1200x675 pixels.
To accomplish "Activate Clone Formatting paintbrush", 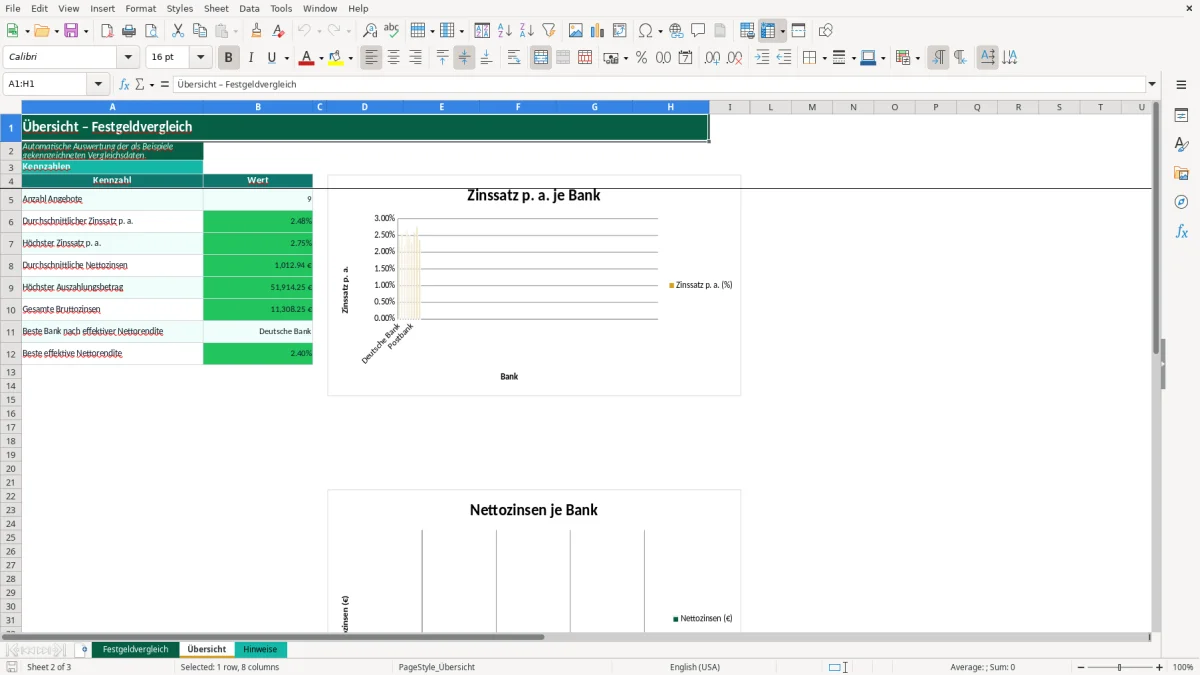I will [257, 31].
